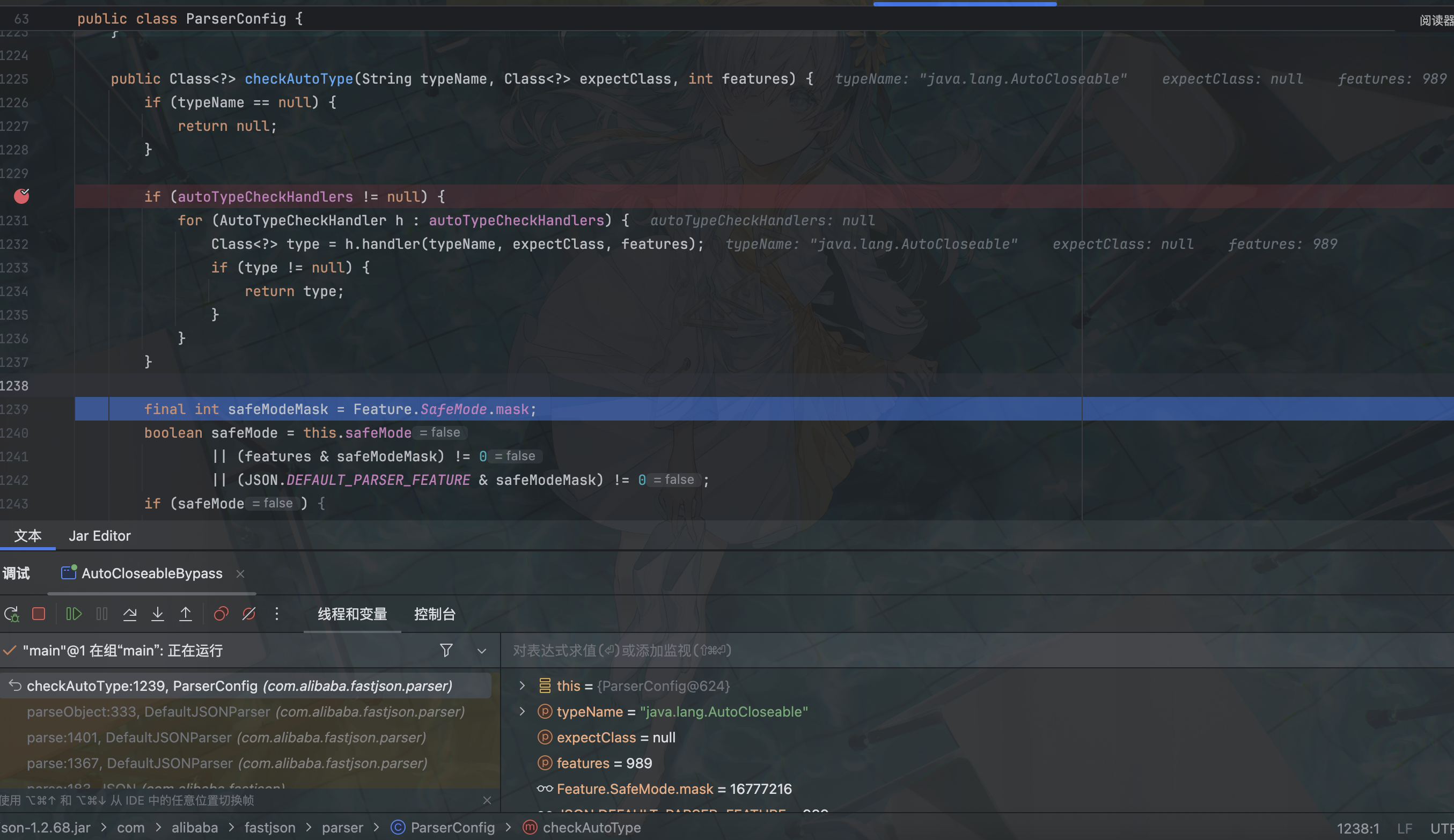Switch to the Jar Editor tab
The height and width of the screenshot is (840, 1454).
pyautogui.click(x=100, y=536)
